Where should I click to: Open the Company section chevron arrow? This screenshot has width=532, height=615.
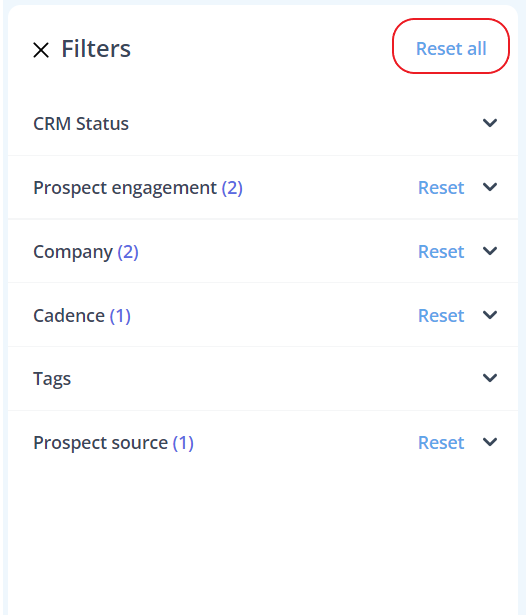pyautogui.click(x=490, y=251)
